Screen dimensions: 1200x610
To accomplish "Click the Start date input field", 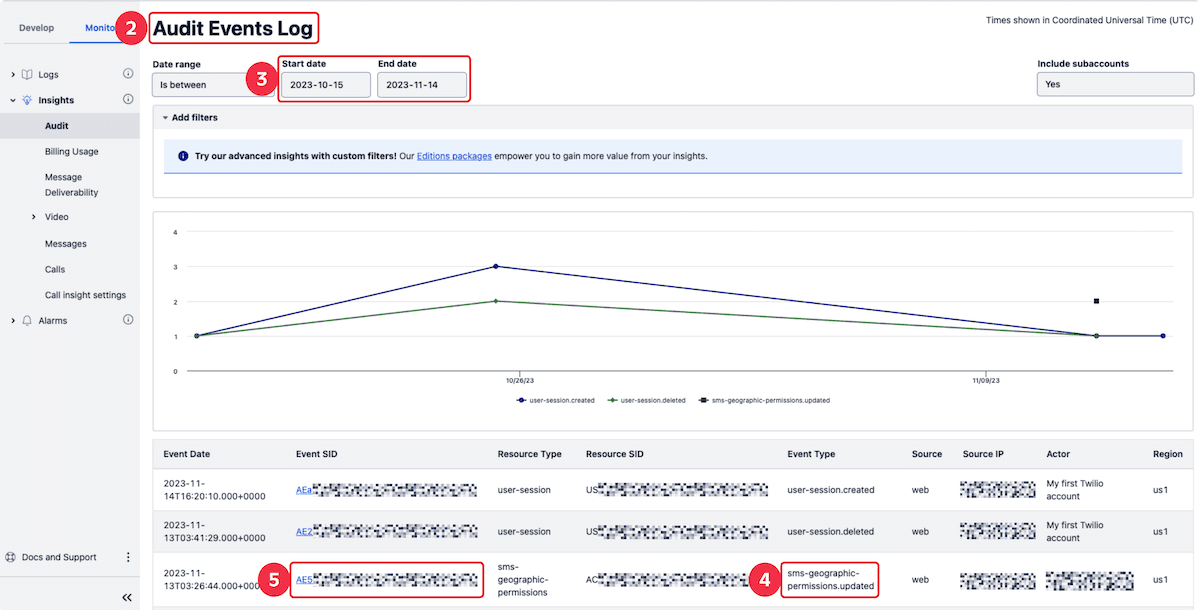I will tap(324, 85).
